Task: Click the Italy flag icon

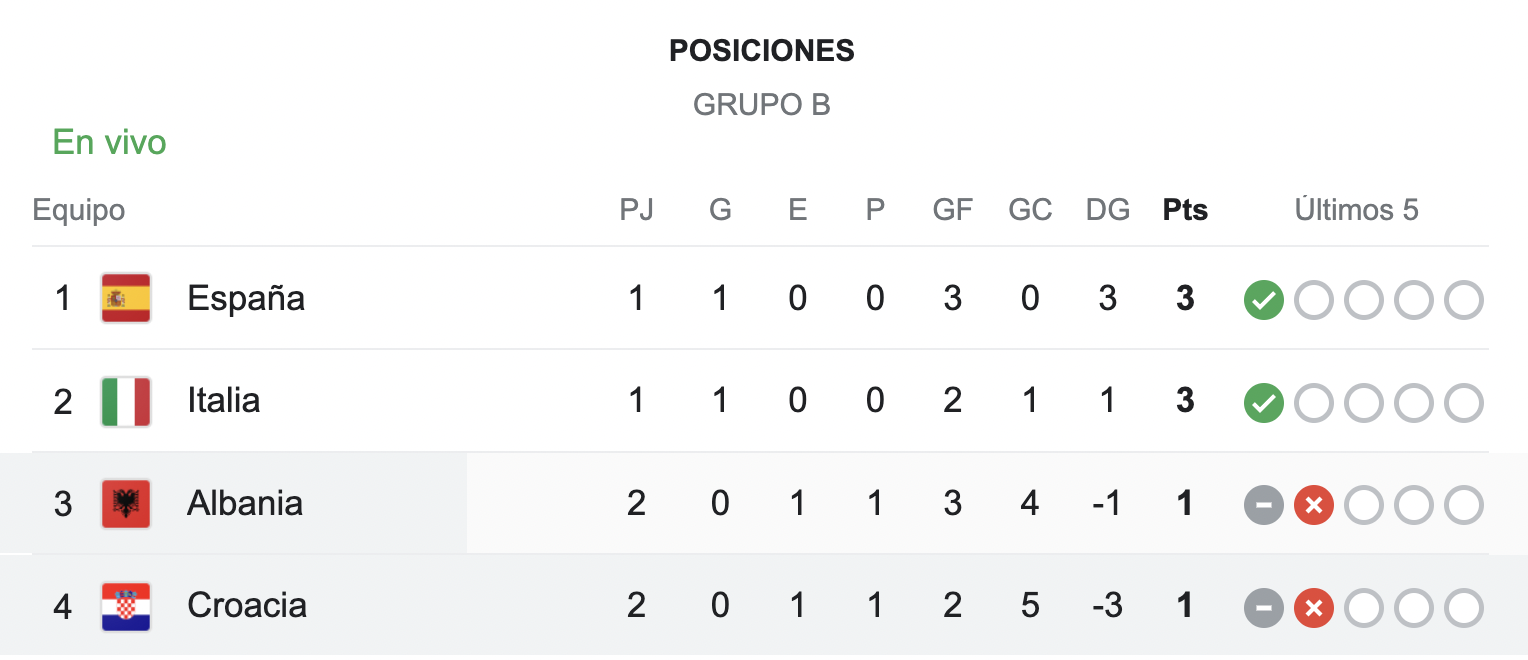Action: pos(126,401)
